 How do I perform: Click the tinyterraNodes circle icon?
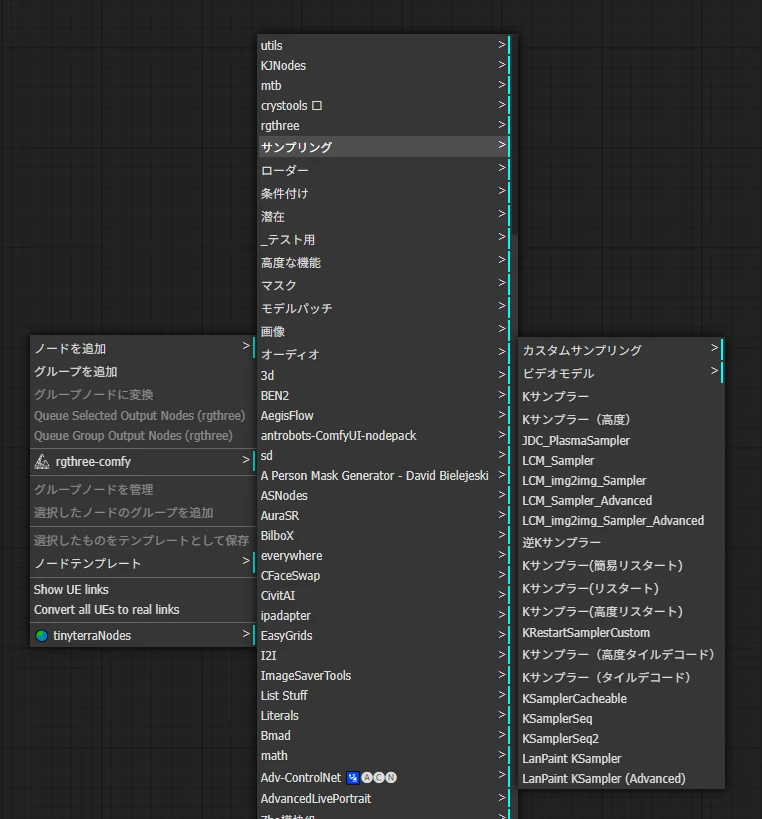click(41, 635)
